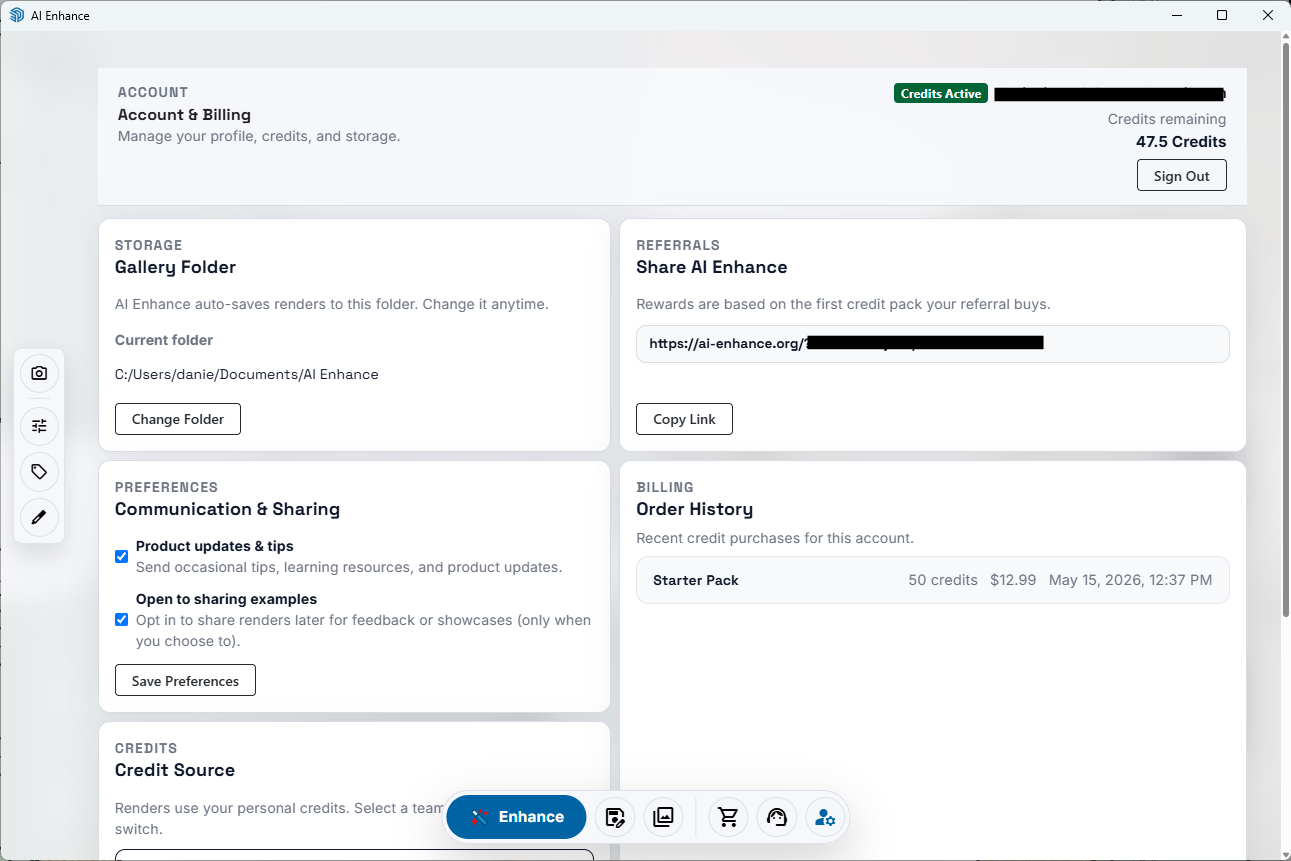Select the Starter Pack order row
The width and height of the screenshot is (1291, 861).
coord(933,580)
